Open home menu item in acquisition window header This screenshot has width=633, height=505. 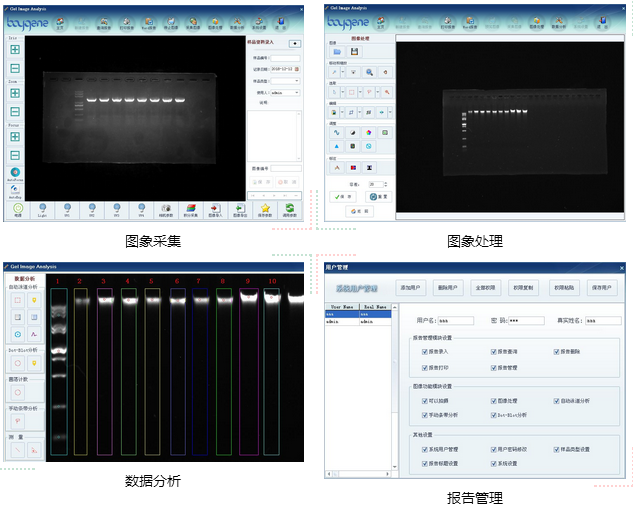click(60, 23)
